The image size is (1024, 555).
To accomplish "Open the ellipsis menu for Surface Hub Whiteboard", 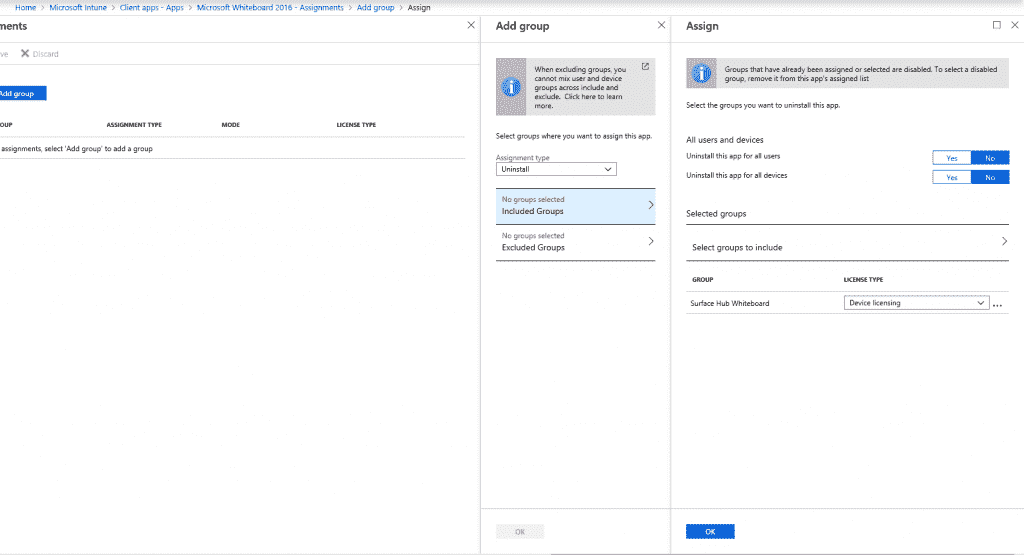I will [x=997, y=304].
